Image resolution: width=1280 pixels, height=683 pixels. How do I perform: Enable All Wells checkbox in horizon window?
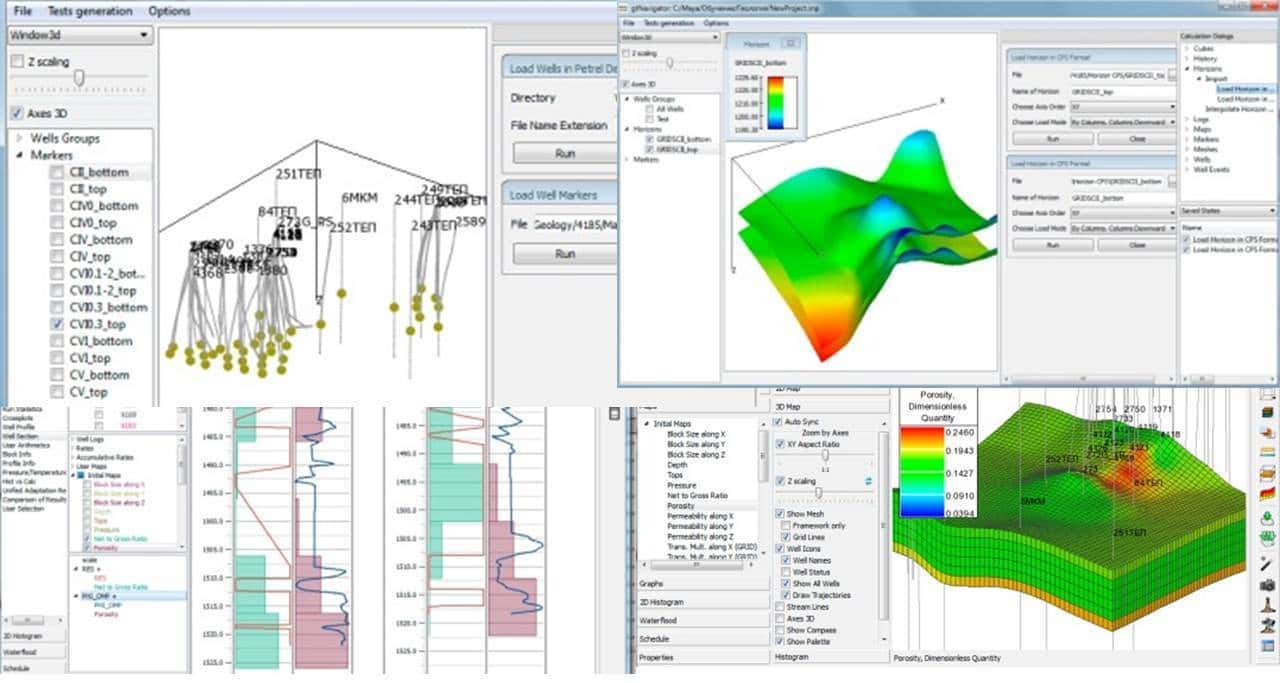(x=649, y=109)
